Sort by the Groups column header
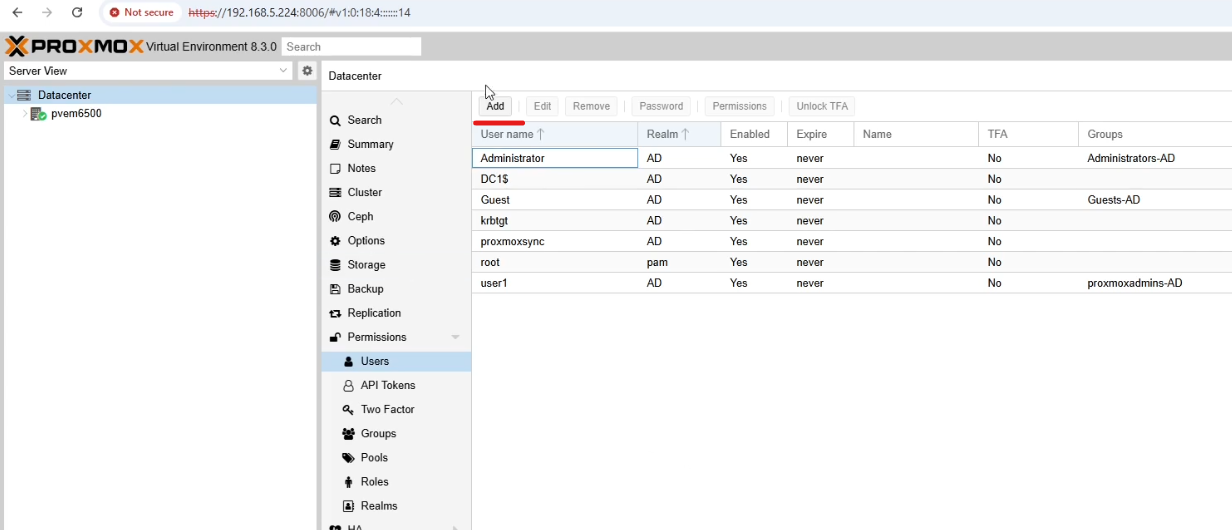The width and height of the screenshot is (1232, 530). click(1155, 134)
